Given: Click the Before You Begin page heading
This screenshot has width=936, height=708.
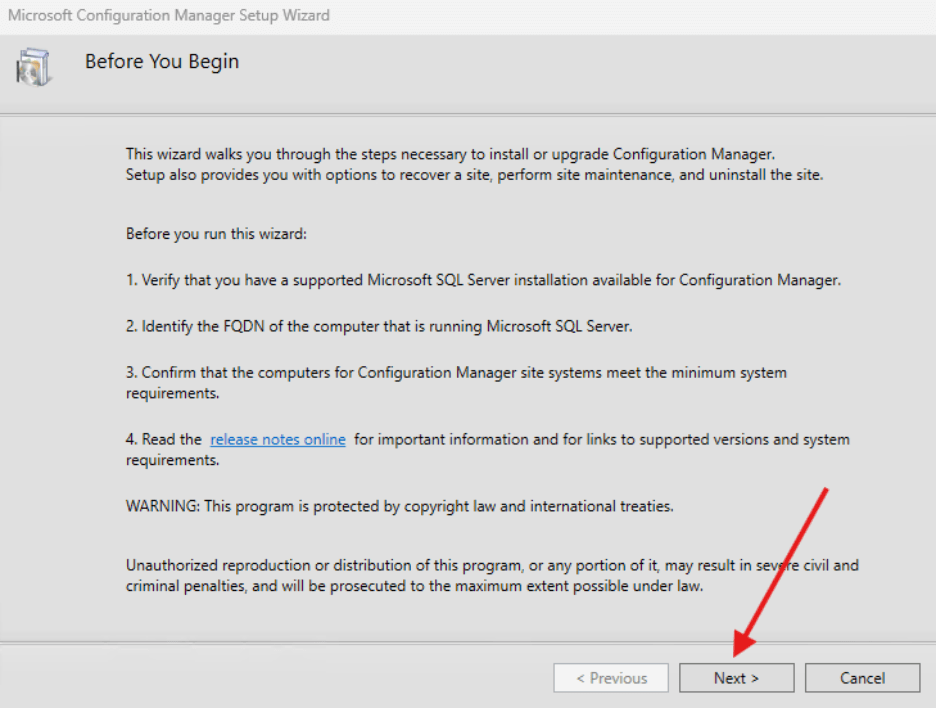Looking at the screenshot, I should pyautogui.click(x=161, y=61).
